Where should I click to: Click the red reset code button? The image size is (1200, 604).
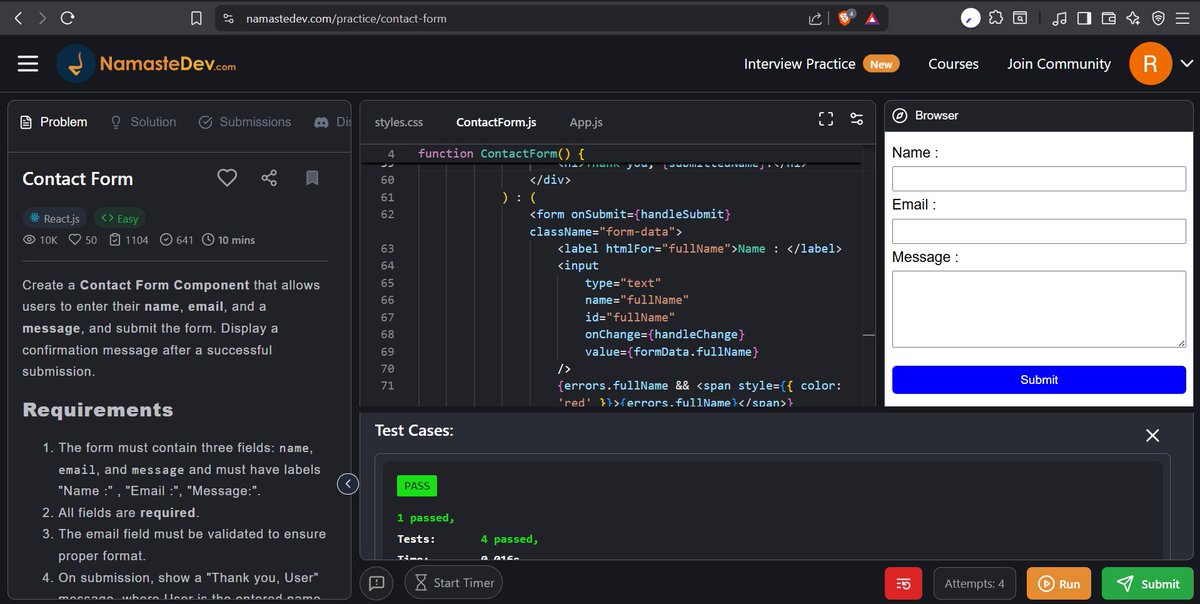904,583
